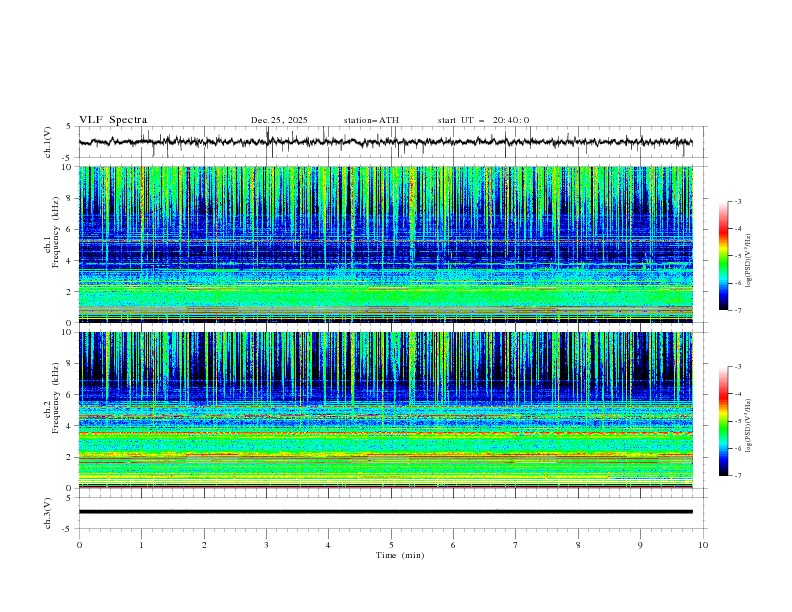792x612 pixels.
Task: Click the "1" tick on the time axis
Action: [x=141, y=545]
